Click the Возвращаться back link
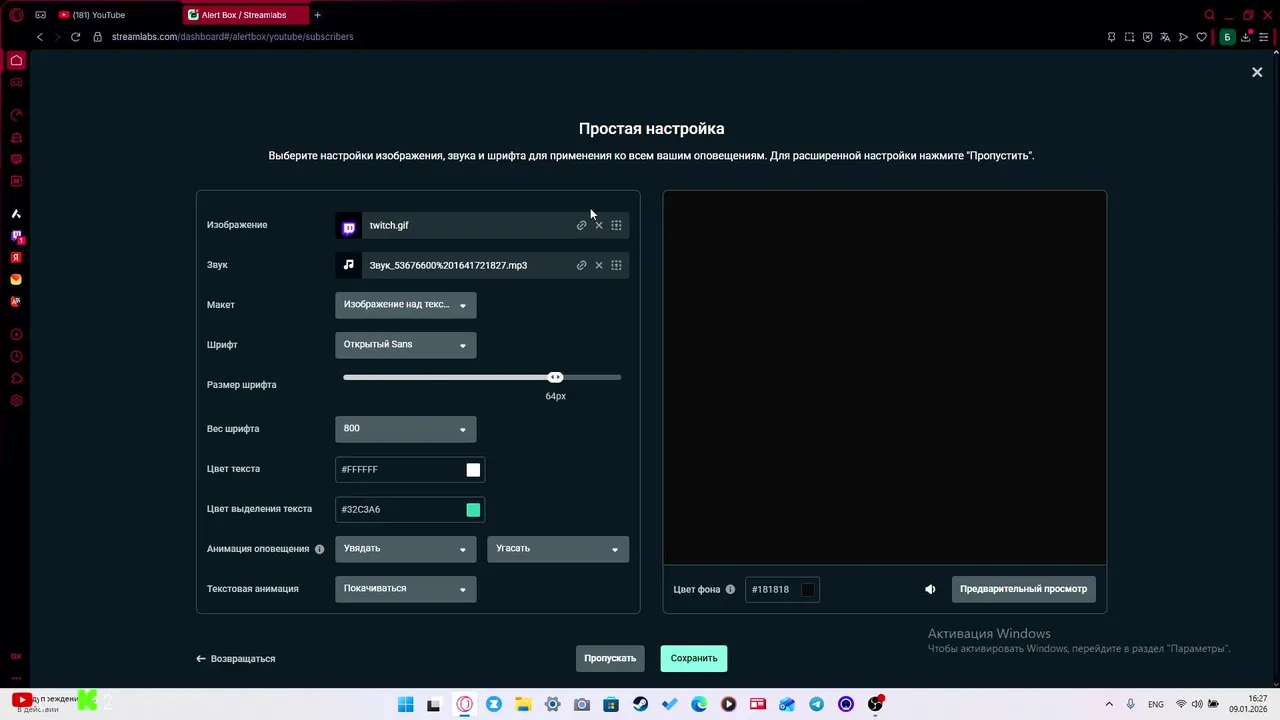Image resolution: width=1280 pixels, height=720 pixels. tap(236, 659)
